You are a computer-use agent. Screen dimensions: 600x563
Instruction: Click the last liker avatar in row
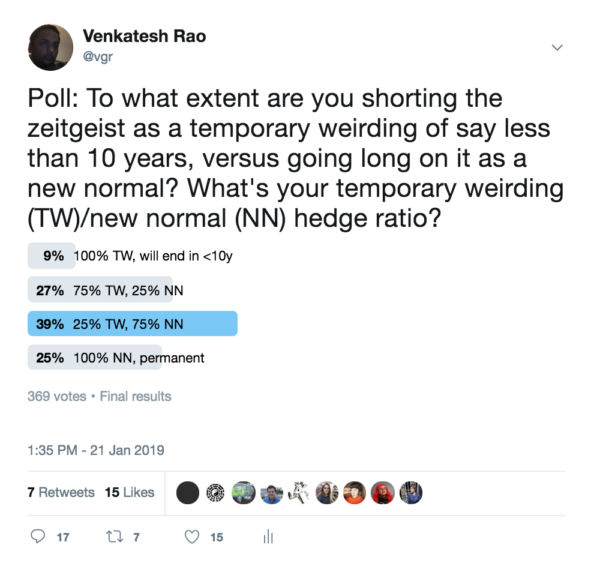(411, 492)
